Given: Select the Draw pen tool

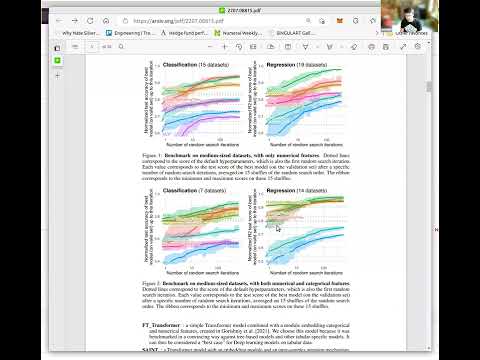Looking at the screenshot, I should [305, 47].
